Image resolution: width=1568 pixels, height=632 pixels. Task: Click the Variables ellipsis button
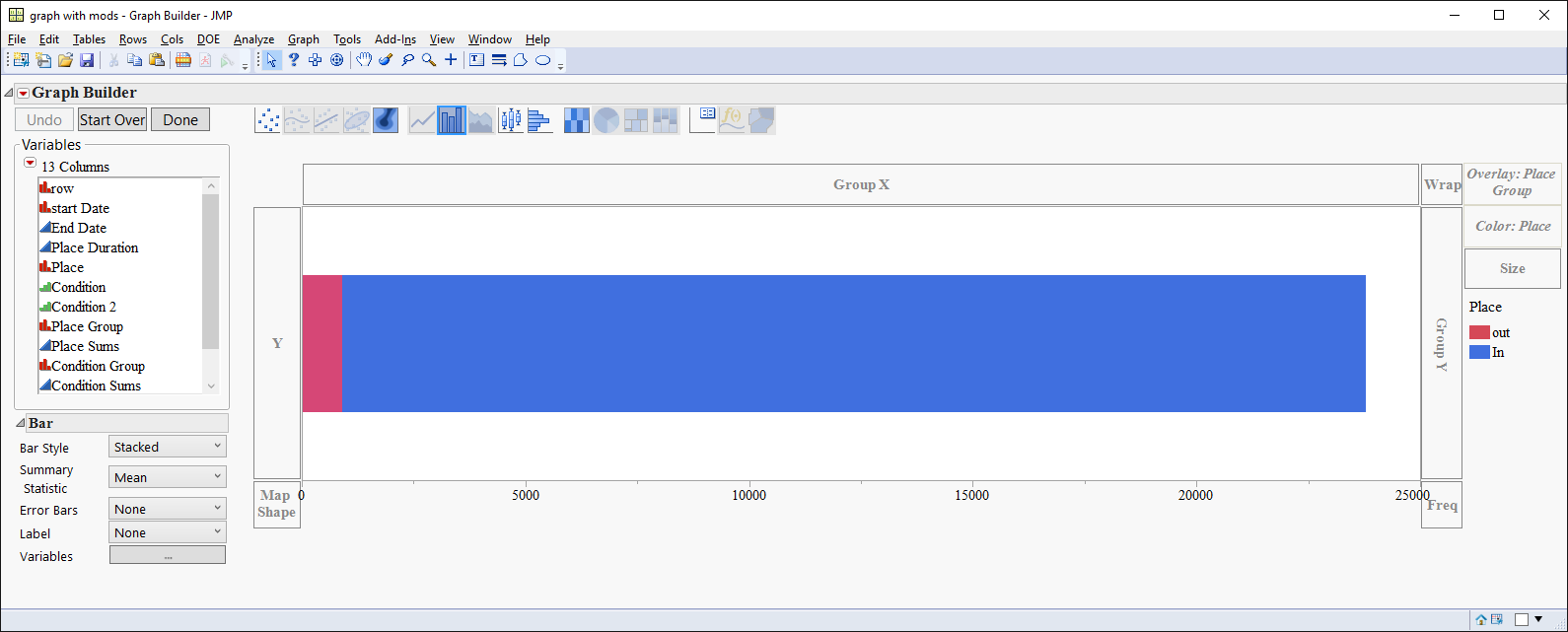pyautogui.click(x=168, y=556)
